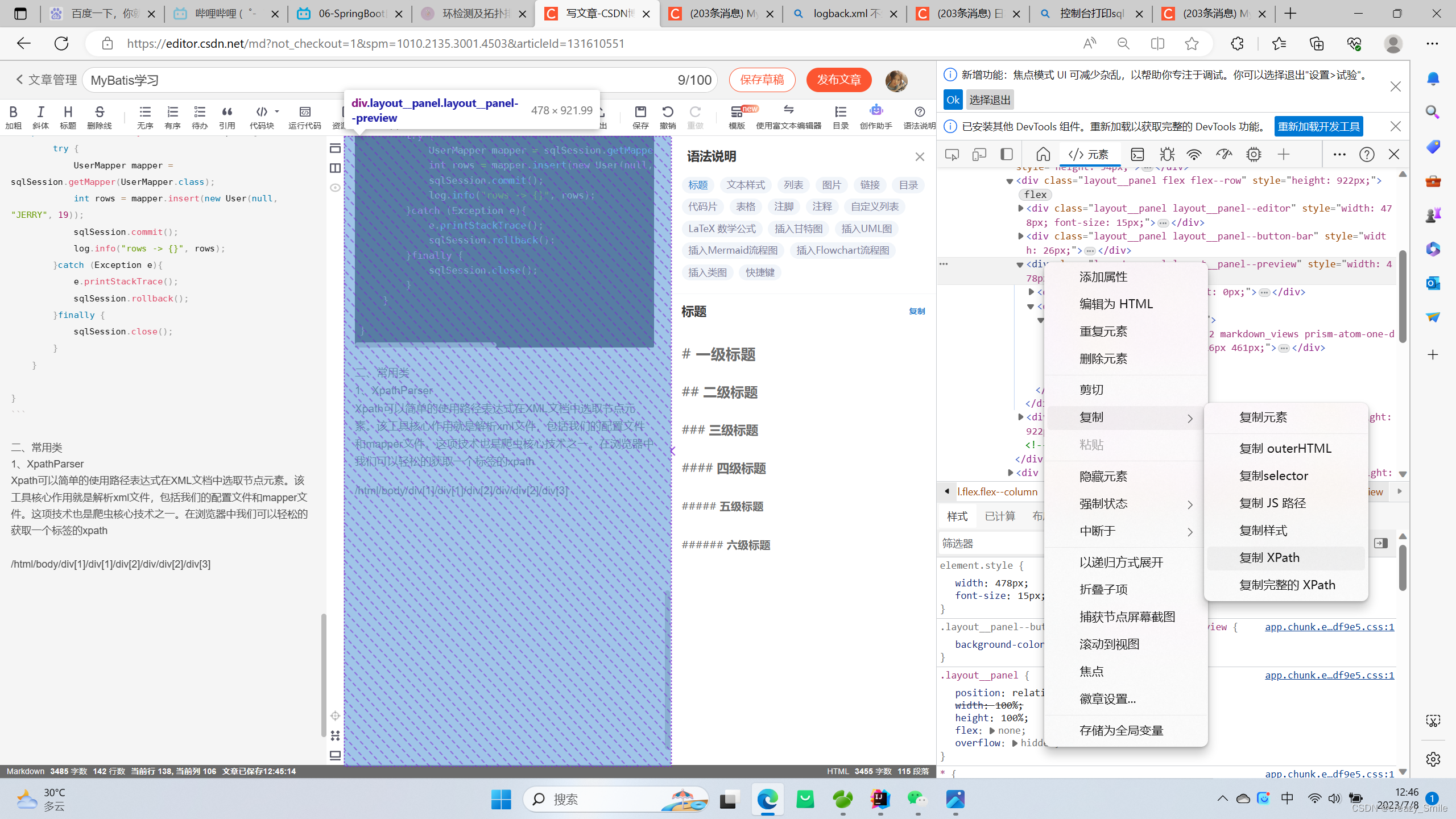1456x819 pixels.
Task: Insert todo list (待办)
Action: click(200, 117)
